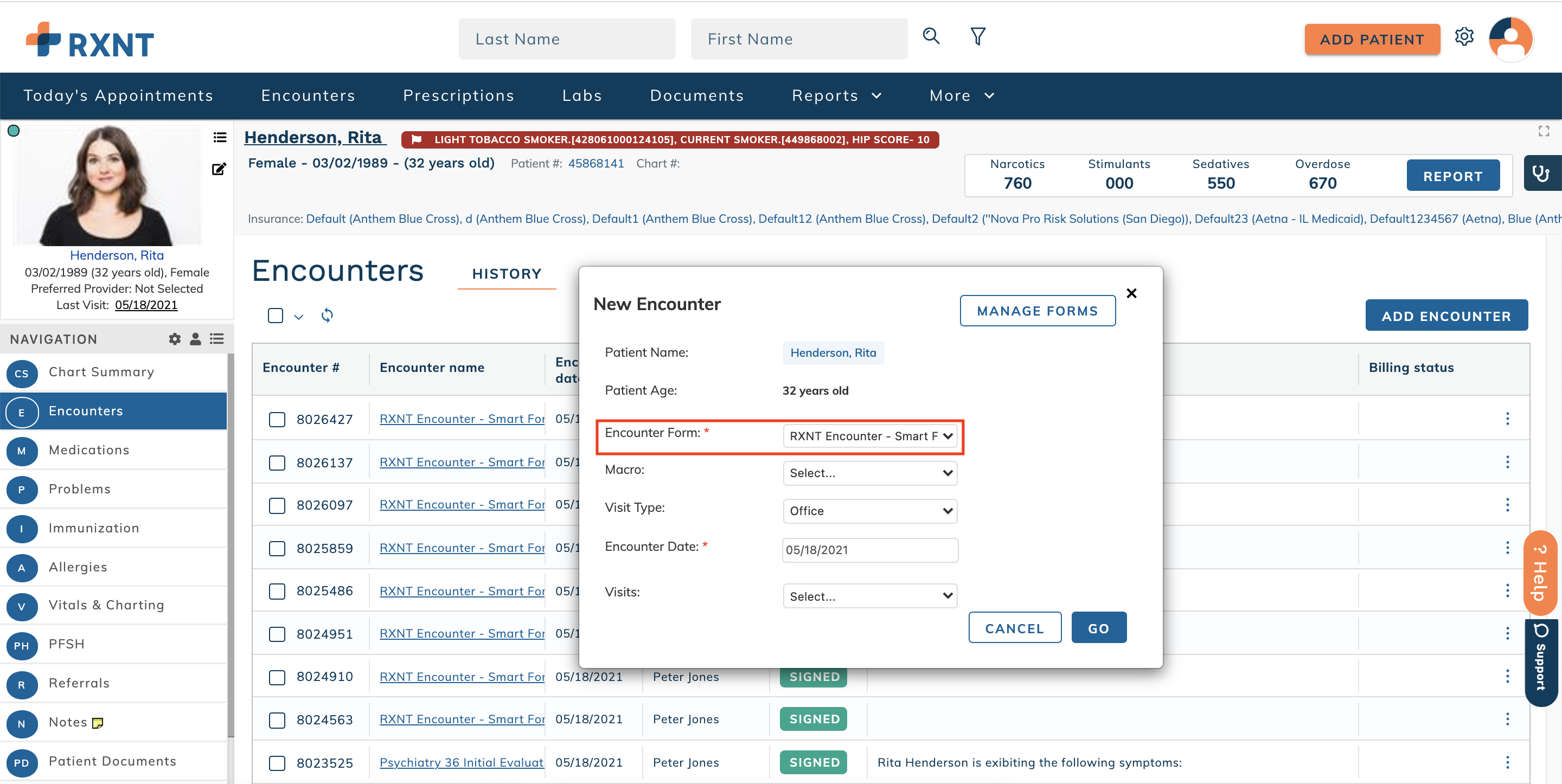Screen dimensions: 1562x784
Task: Open Navigation settings gear icon
Action: click(x=175, y=339)
